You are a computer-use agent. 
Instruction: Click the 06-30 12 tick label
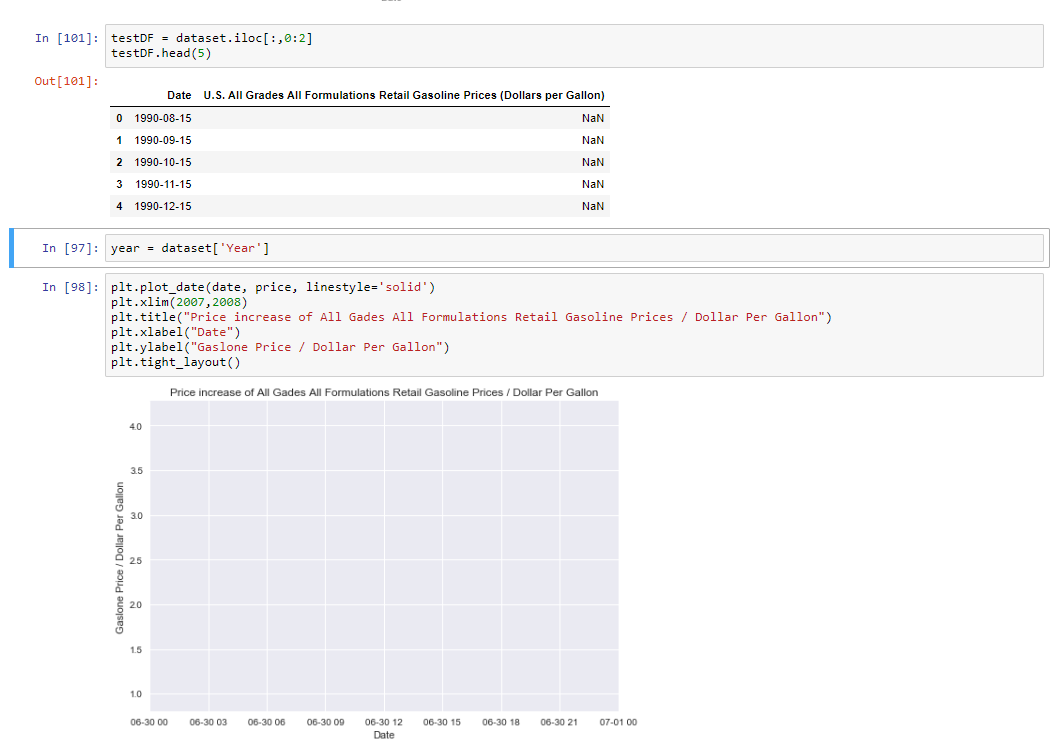[384, 722]
